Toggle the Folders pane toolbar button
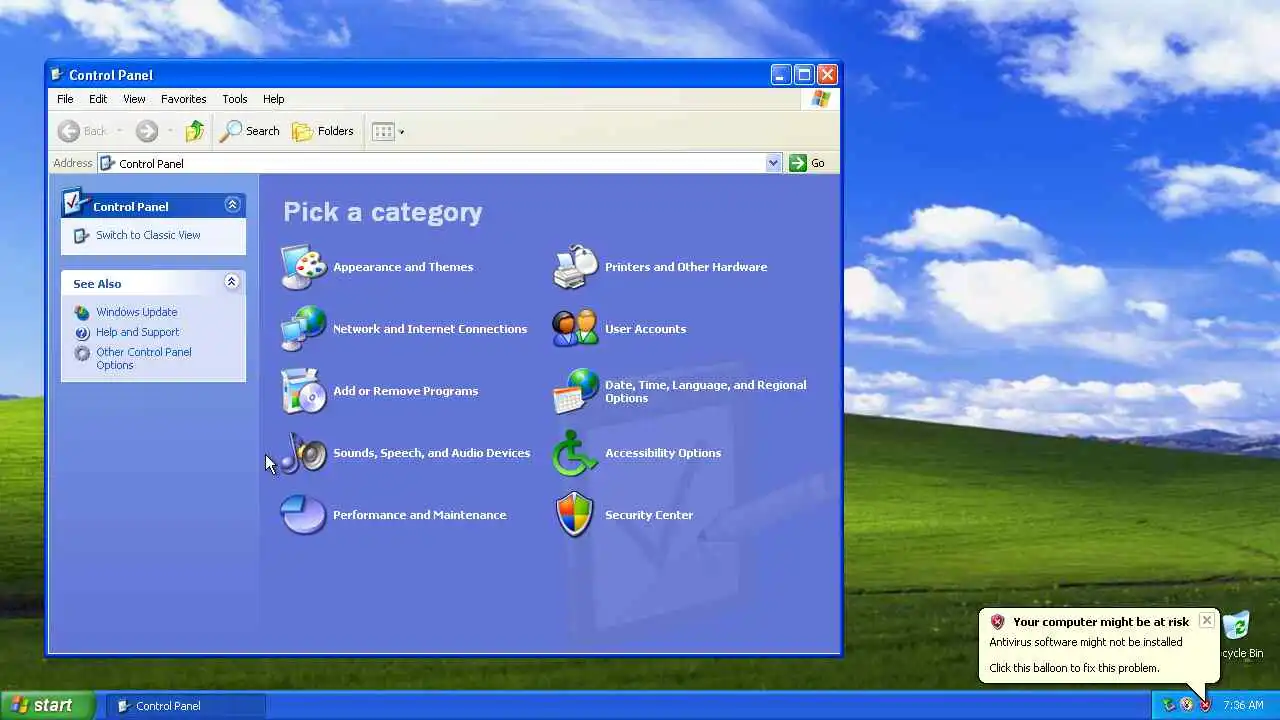 (323, 131)
